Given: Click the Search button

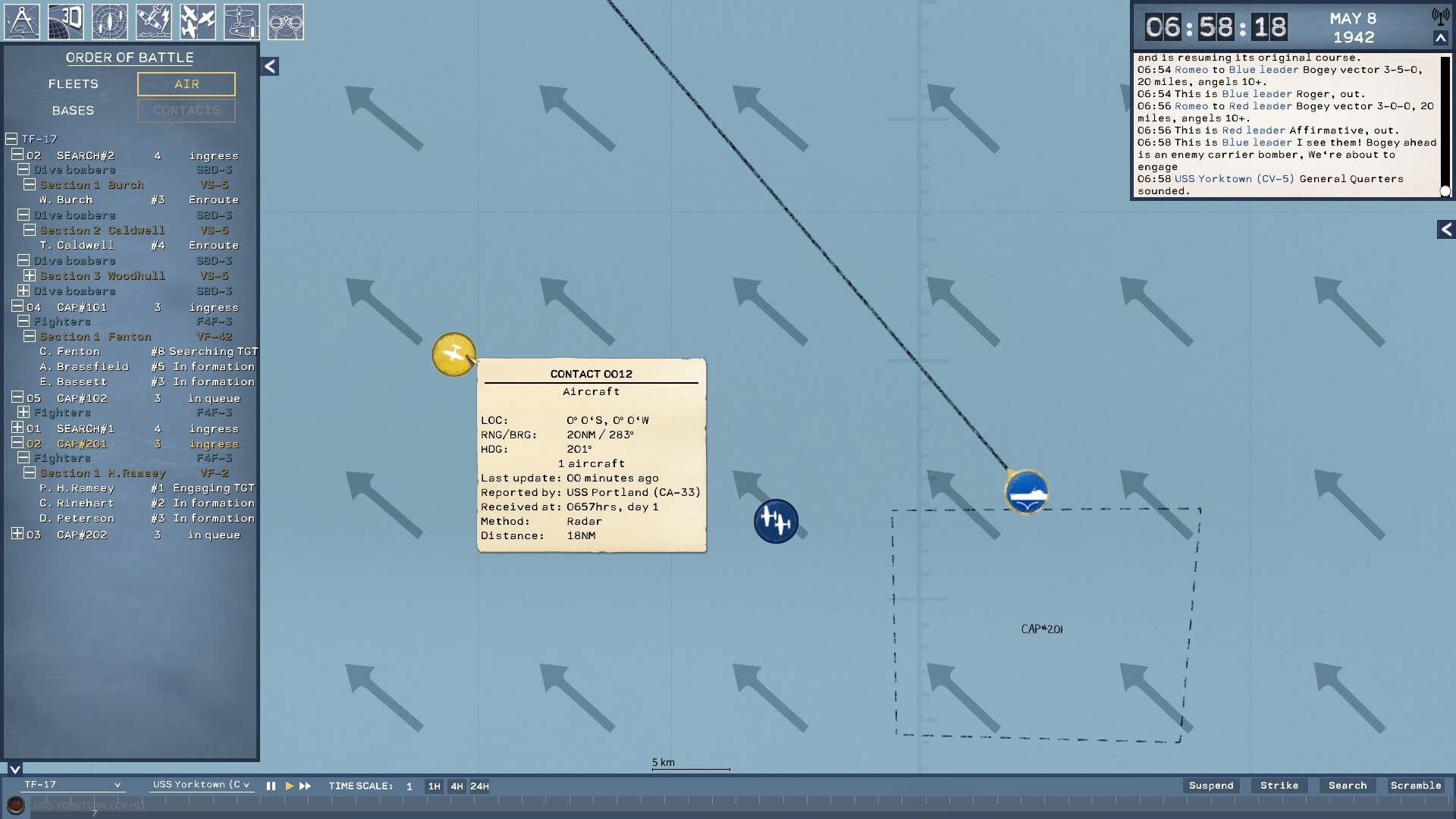Looking at the screenshot, I should pos(1348,786).
